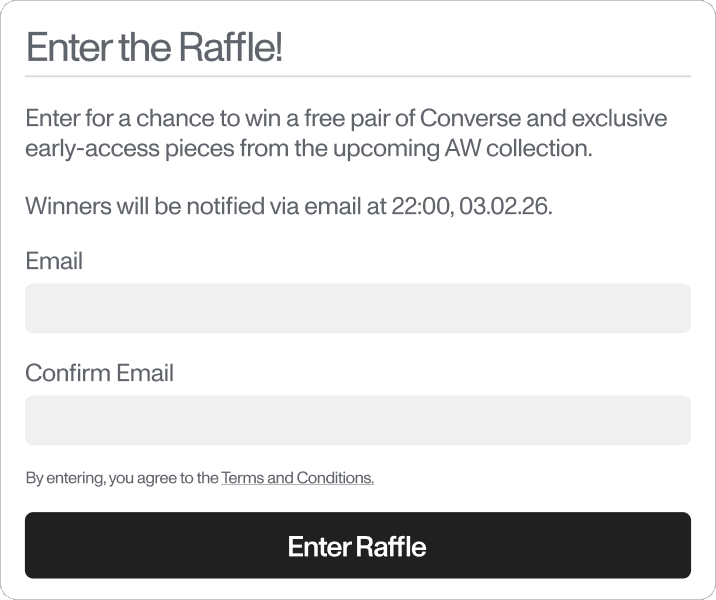Click the Confirm Email label
This screenshot has width=716, height=600.
click(x=100, y=373)
